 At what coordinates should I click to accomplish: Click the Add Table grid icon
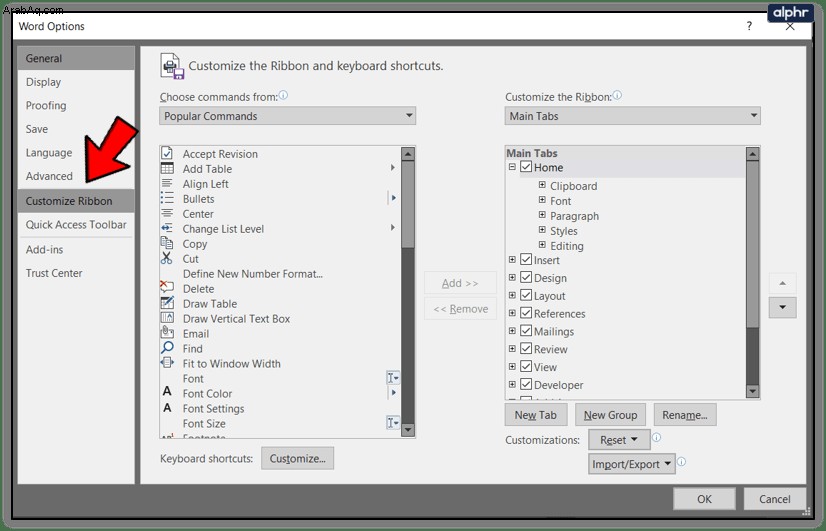(167, 169)
